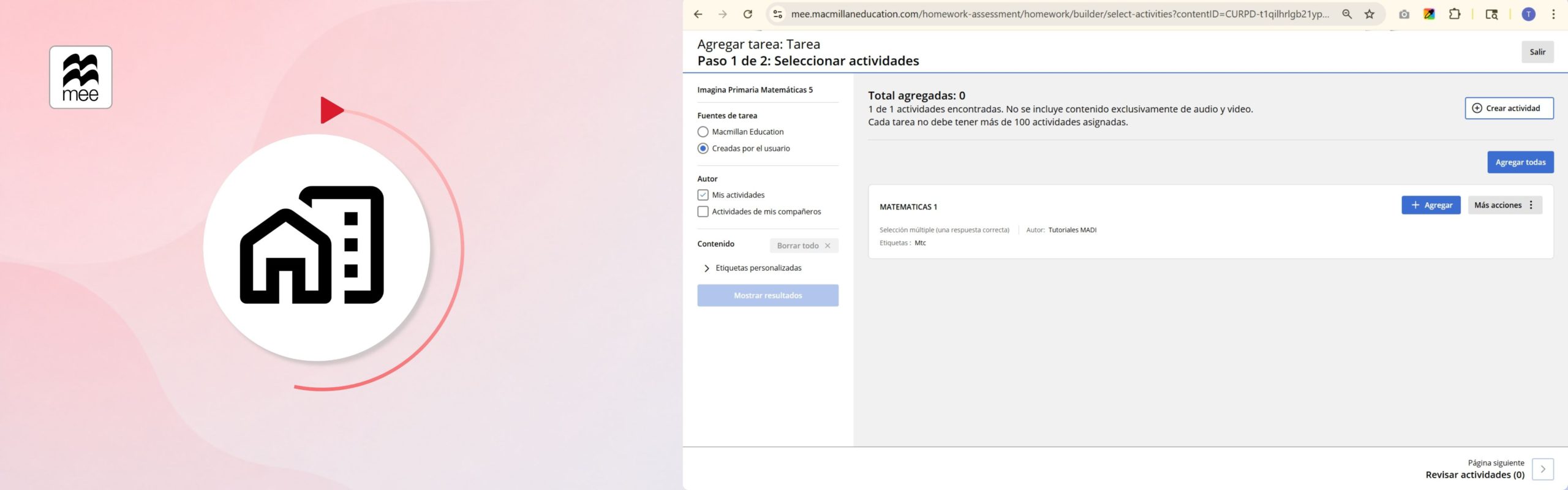
Task: Click the house and building icon
Action: 312,245
